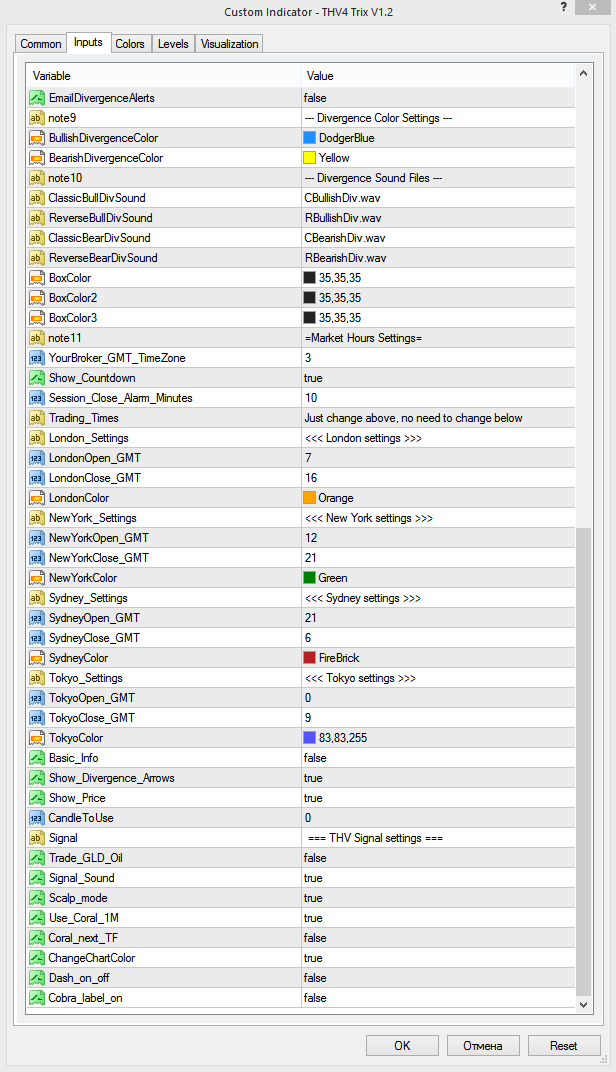
Task: Click the string icon next to Sydney_Settings
Action: [x=36, y=598]
